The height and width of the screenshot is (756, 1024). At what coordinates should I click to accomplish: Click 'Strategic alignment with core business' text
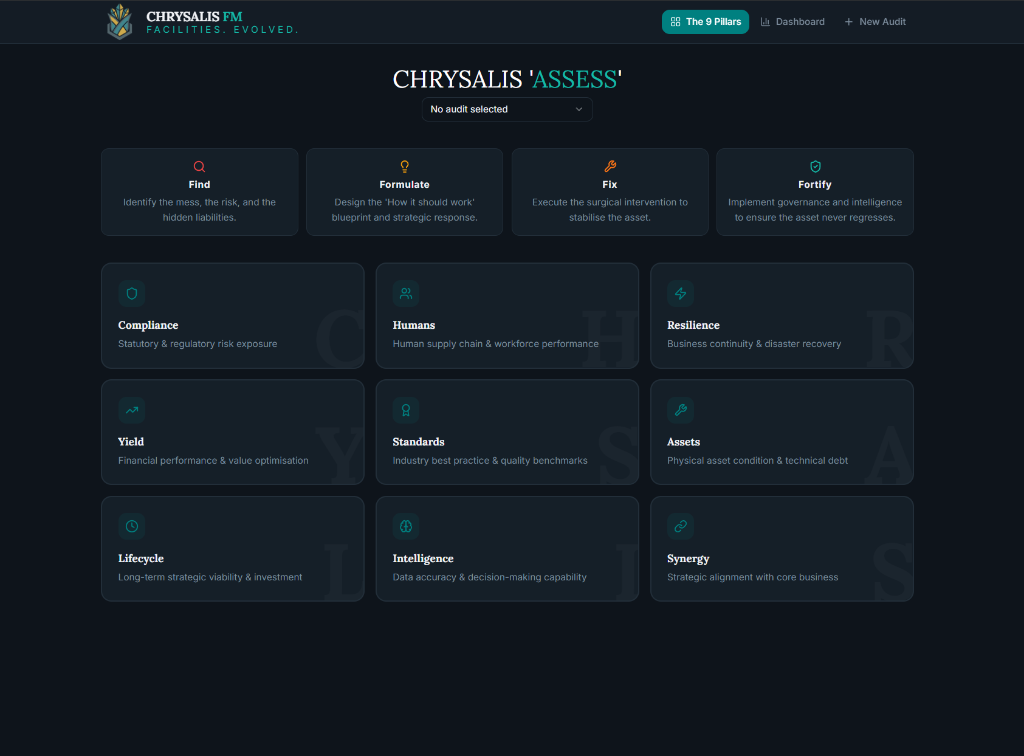point(753,577)
